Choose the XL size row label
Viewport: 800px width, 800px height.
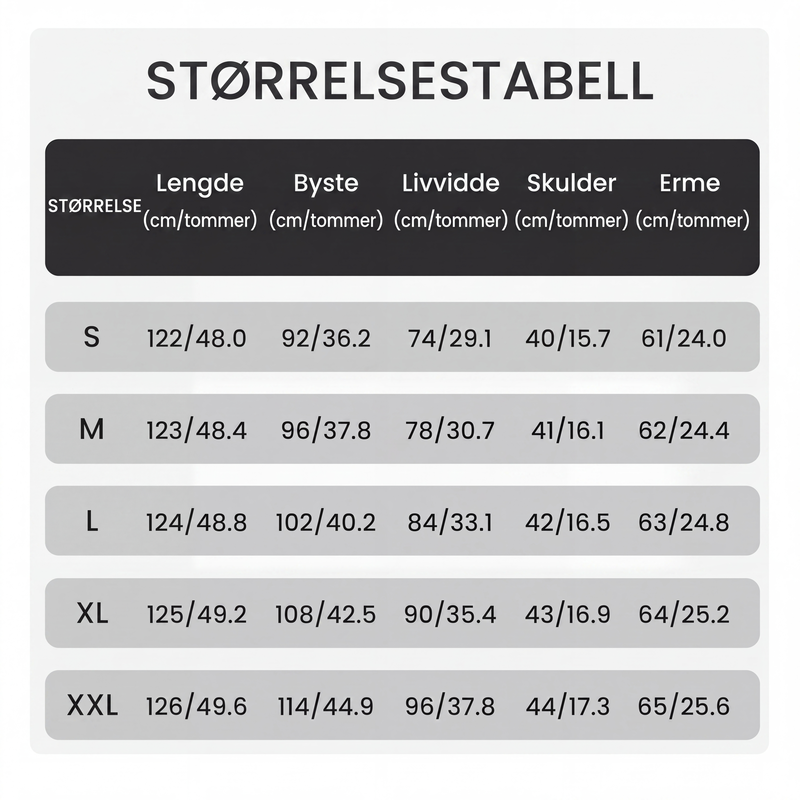[x=92, y=613]
